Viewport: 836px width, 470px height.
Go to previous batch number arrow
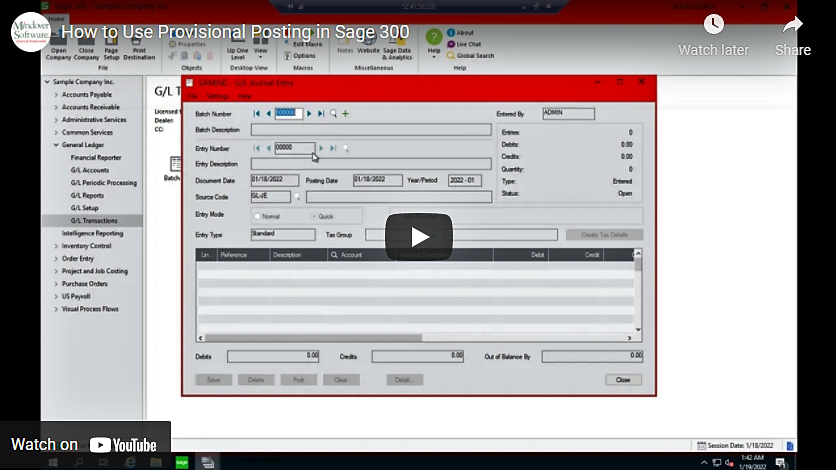(268, 114)
